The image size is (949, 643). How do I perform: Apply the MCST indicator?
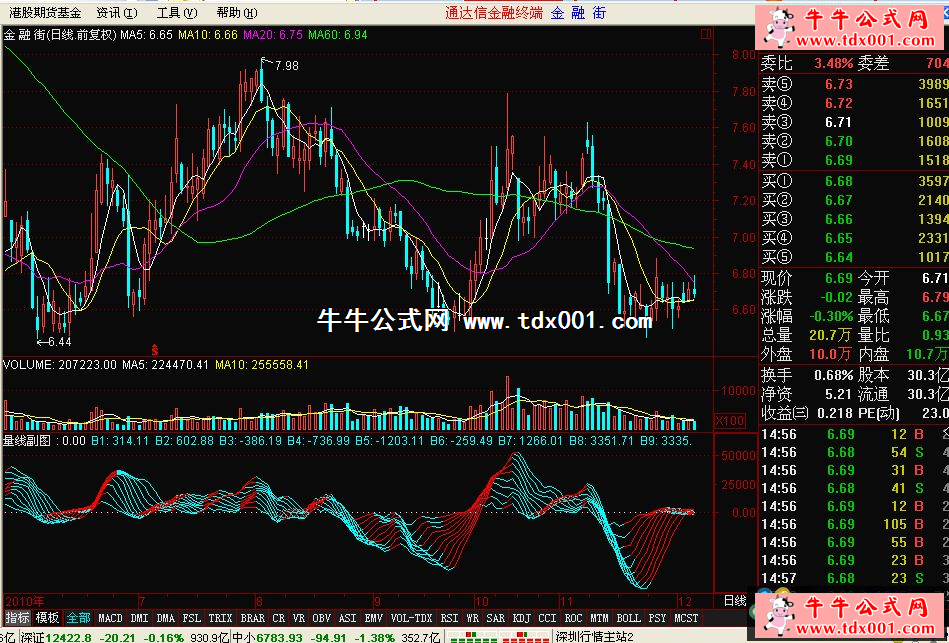point(686,618)
